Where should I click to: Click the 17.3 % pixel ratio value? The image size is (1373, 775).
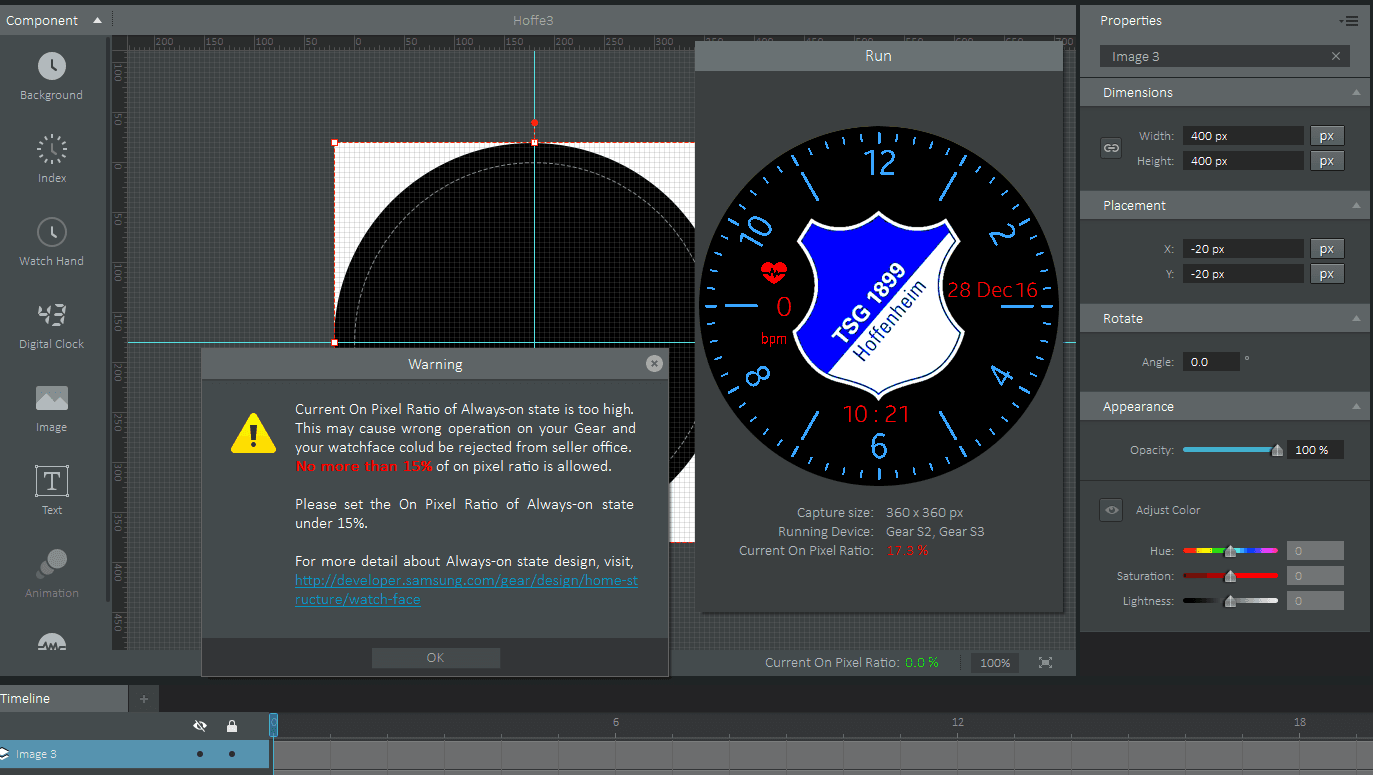click(x=908, y=551)
